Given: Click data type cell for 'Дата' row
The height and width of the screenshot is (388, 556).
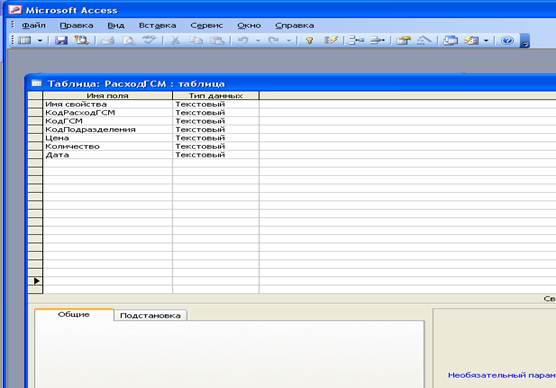Looking at the screenshot, I should click(x=216, y=155).
